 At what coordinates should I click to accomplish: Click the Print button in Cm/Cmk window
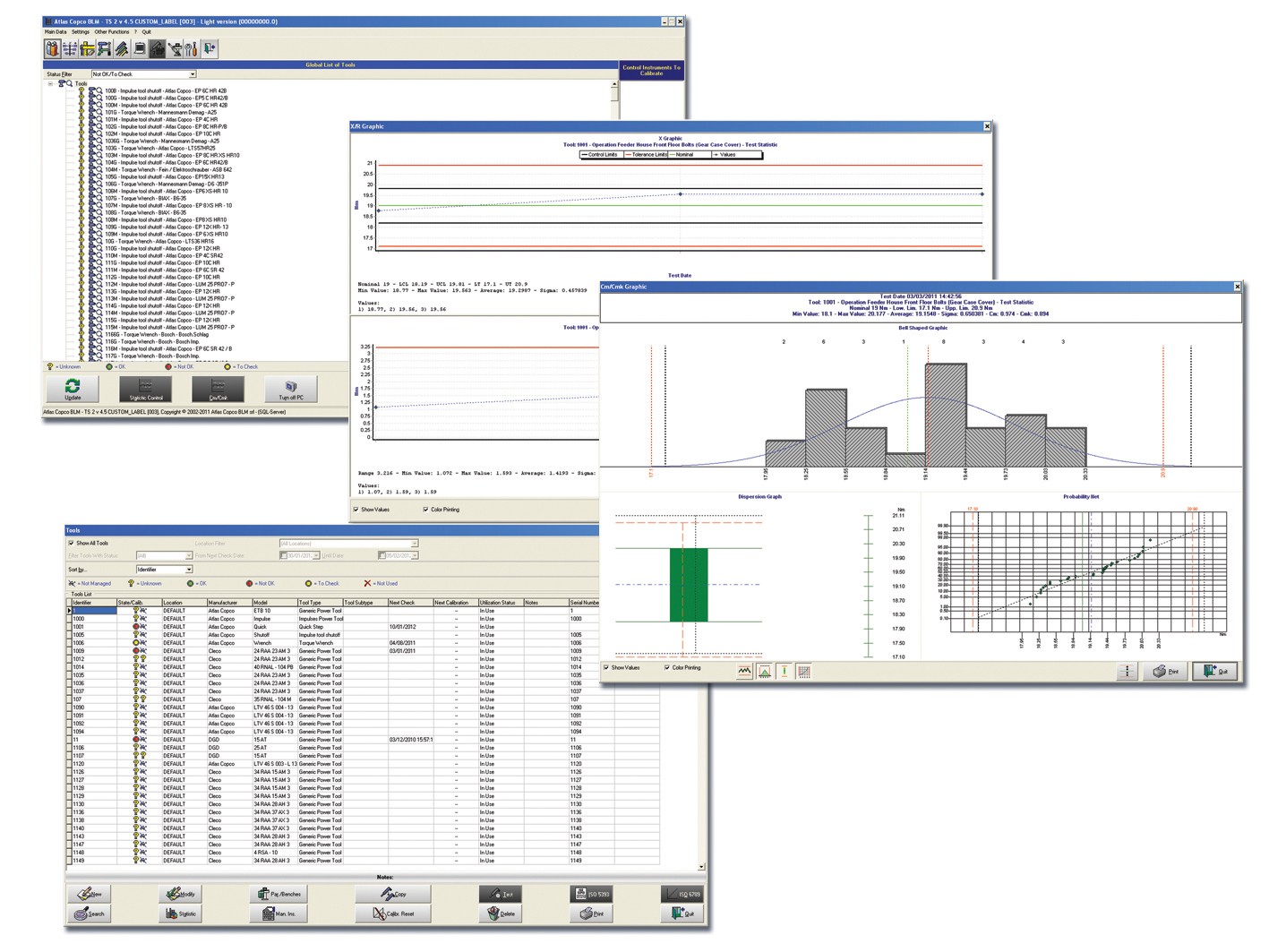pyautogui.click(x=1165, y=671)
